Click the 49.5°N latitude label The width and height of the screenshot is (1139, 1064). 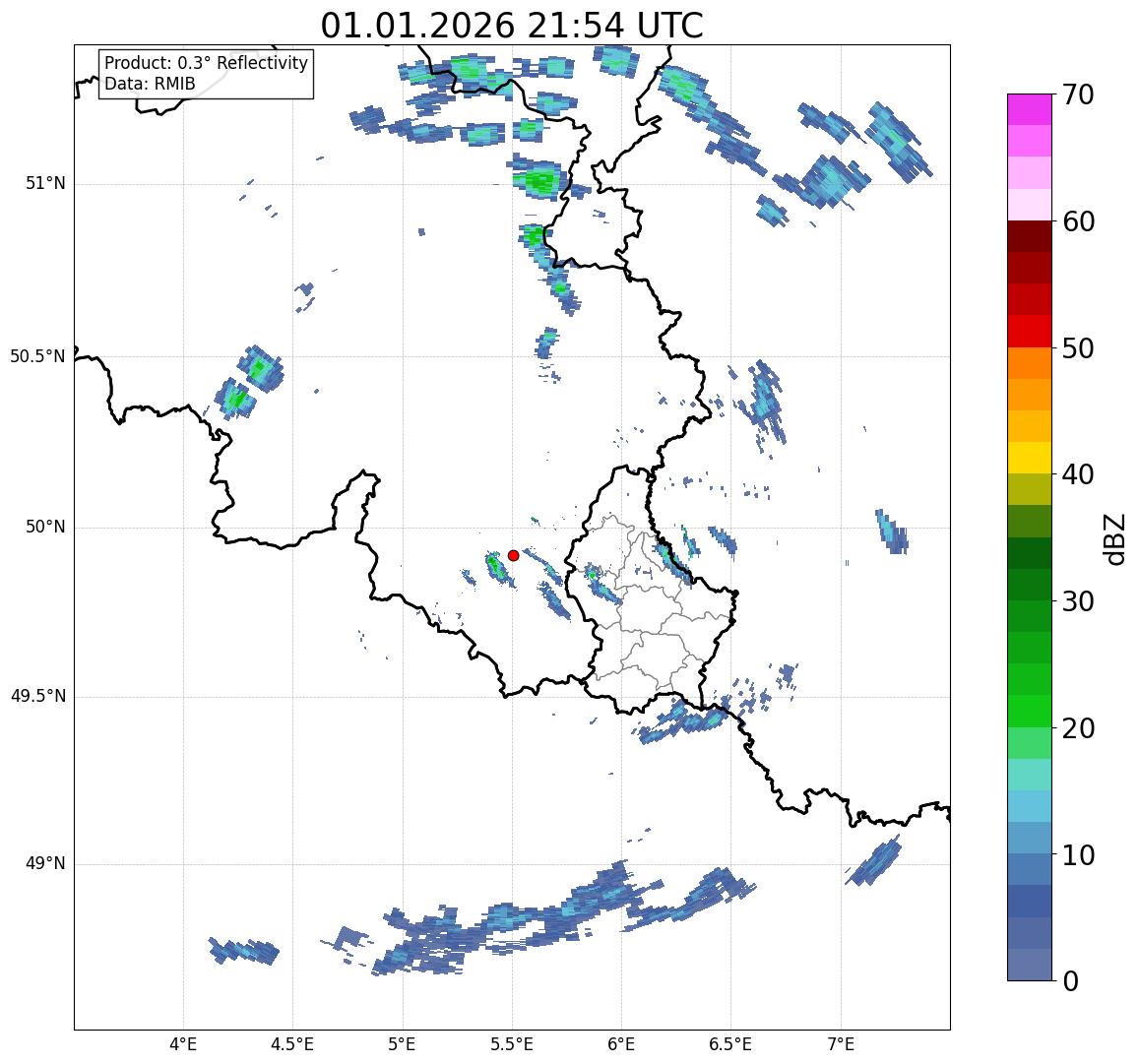(37, 697)
